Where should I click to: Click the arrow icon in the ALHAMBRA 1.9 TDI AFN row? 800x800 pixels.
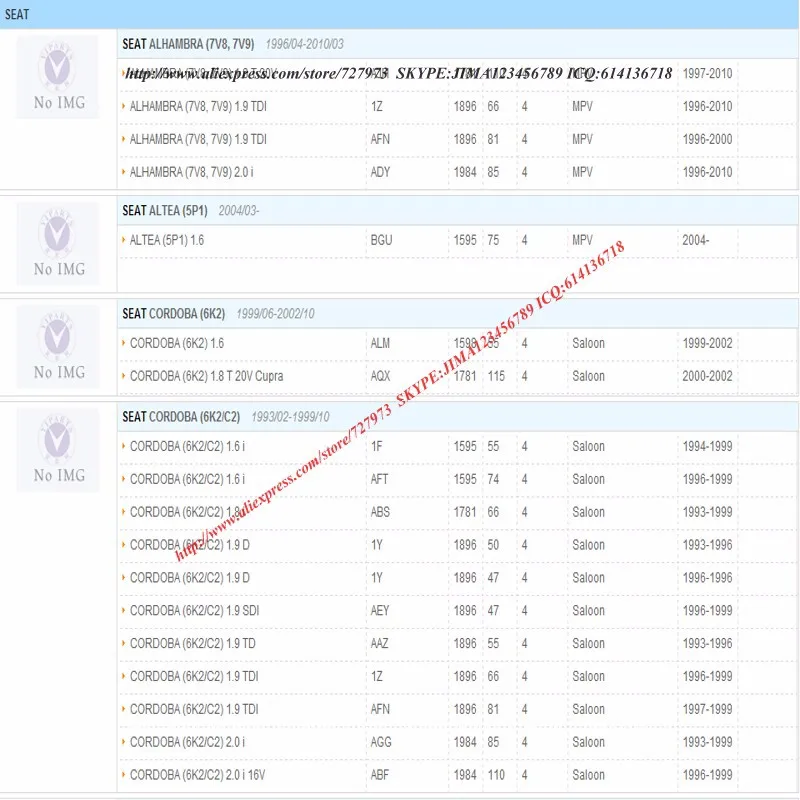[123, 139]
